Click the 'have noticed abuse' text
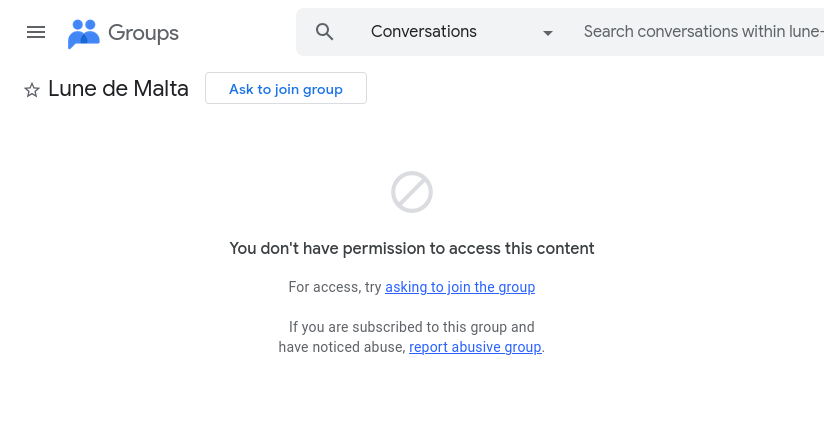Image resolution: width=824 pixels, height=430 pixels. click(341, 347)
